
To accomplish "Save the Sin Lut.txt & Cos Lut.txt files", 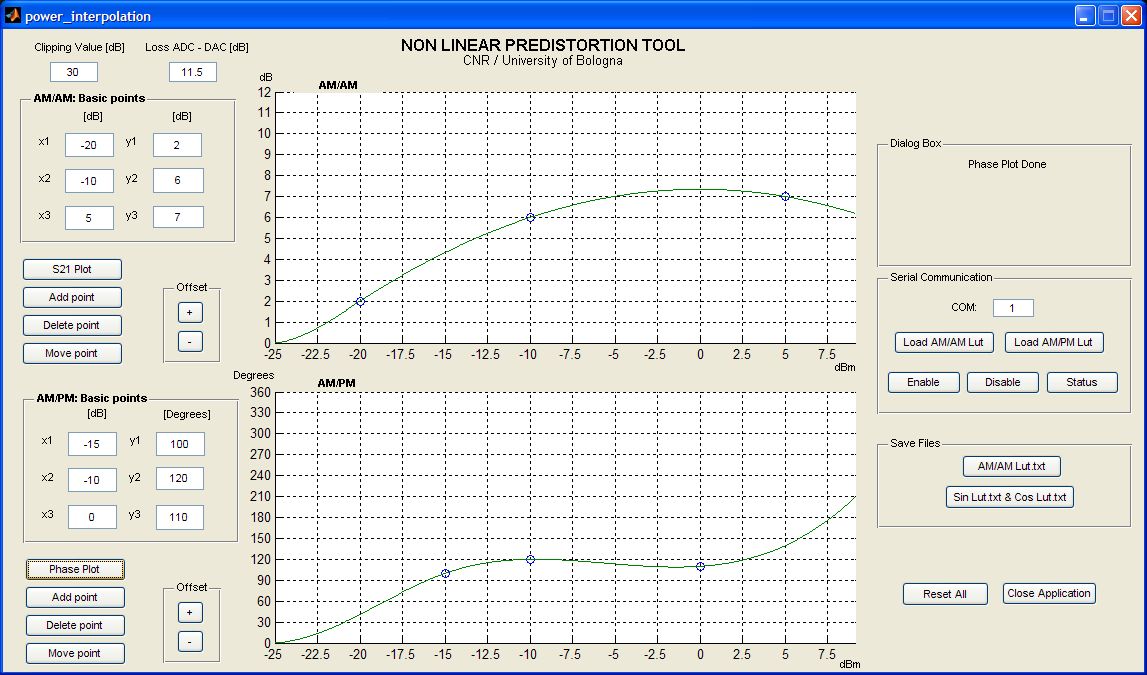I will pos(1009,497).
